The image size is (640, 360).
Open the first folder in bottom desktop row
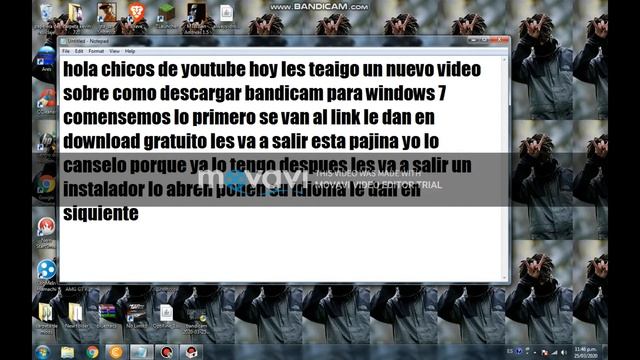(46, 313)
